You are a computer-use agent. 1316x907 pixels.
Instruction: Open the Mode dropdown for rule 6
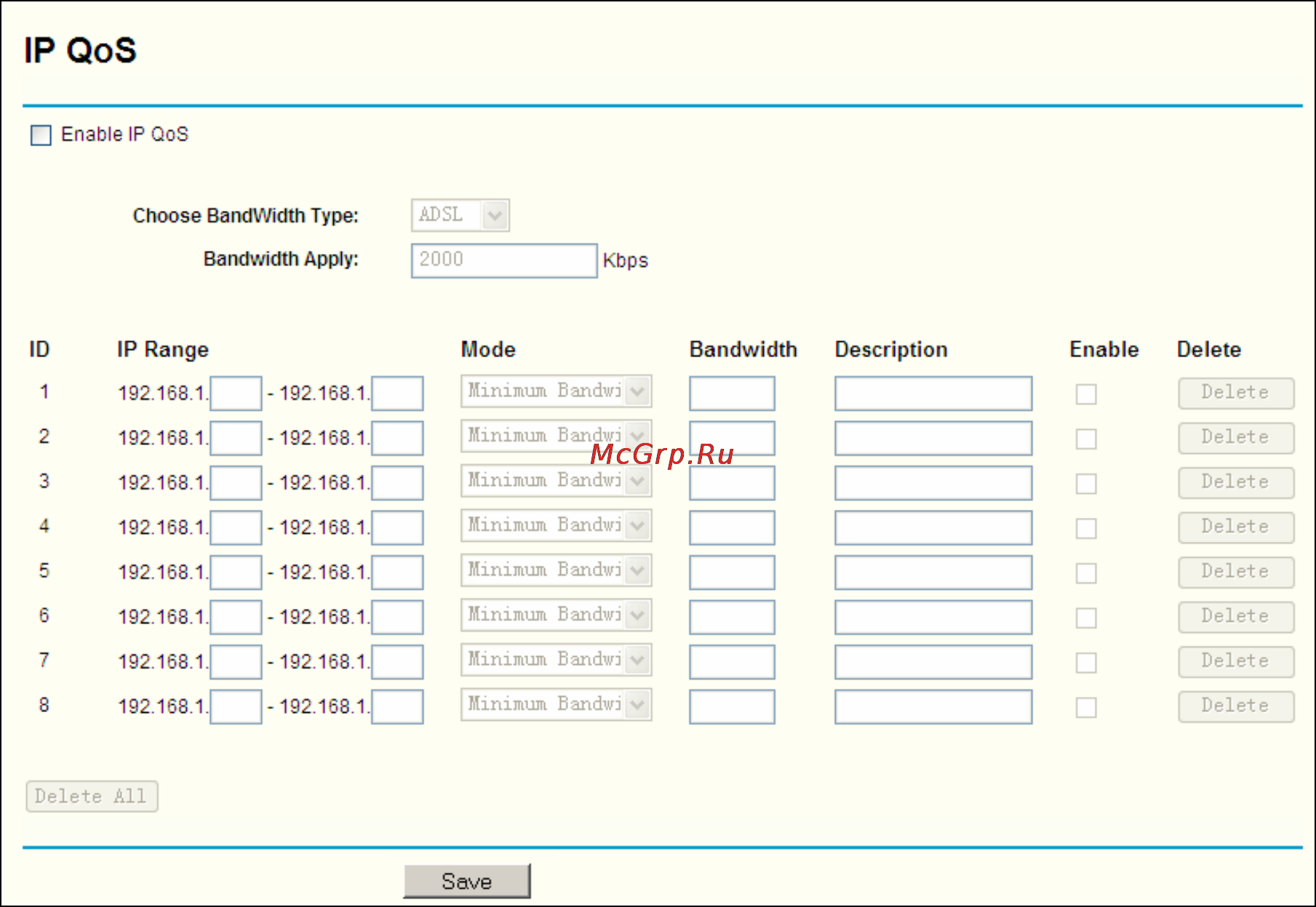(557, 615)
